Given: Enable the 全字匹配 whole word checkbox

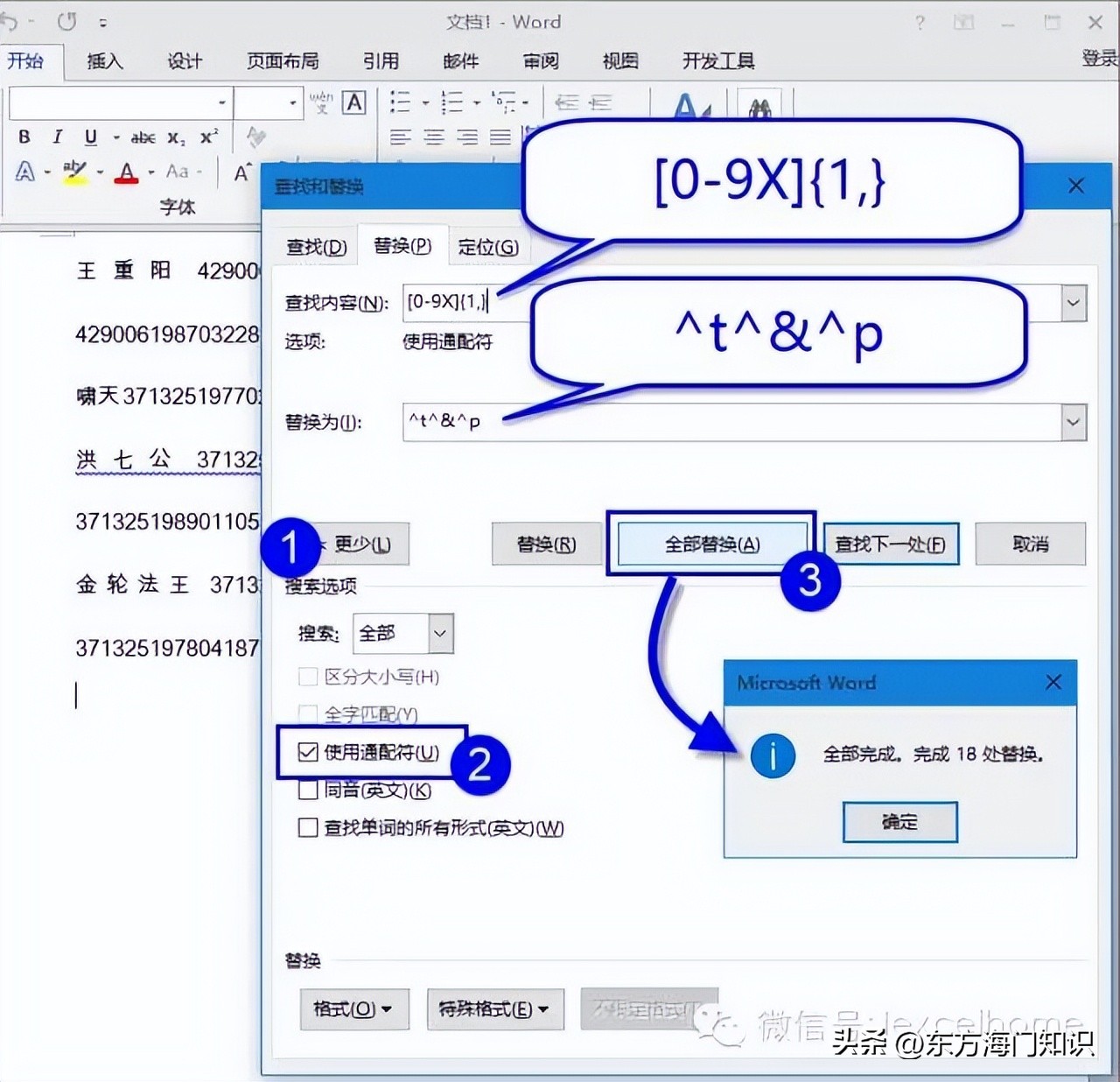Looking at the screenshot, I should point(308,714).
